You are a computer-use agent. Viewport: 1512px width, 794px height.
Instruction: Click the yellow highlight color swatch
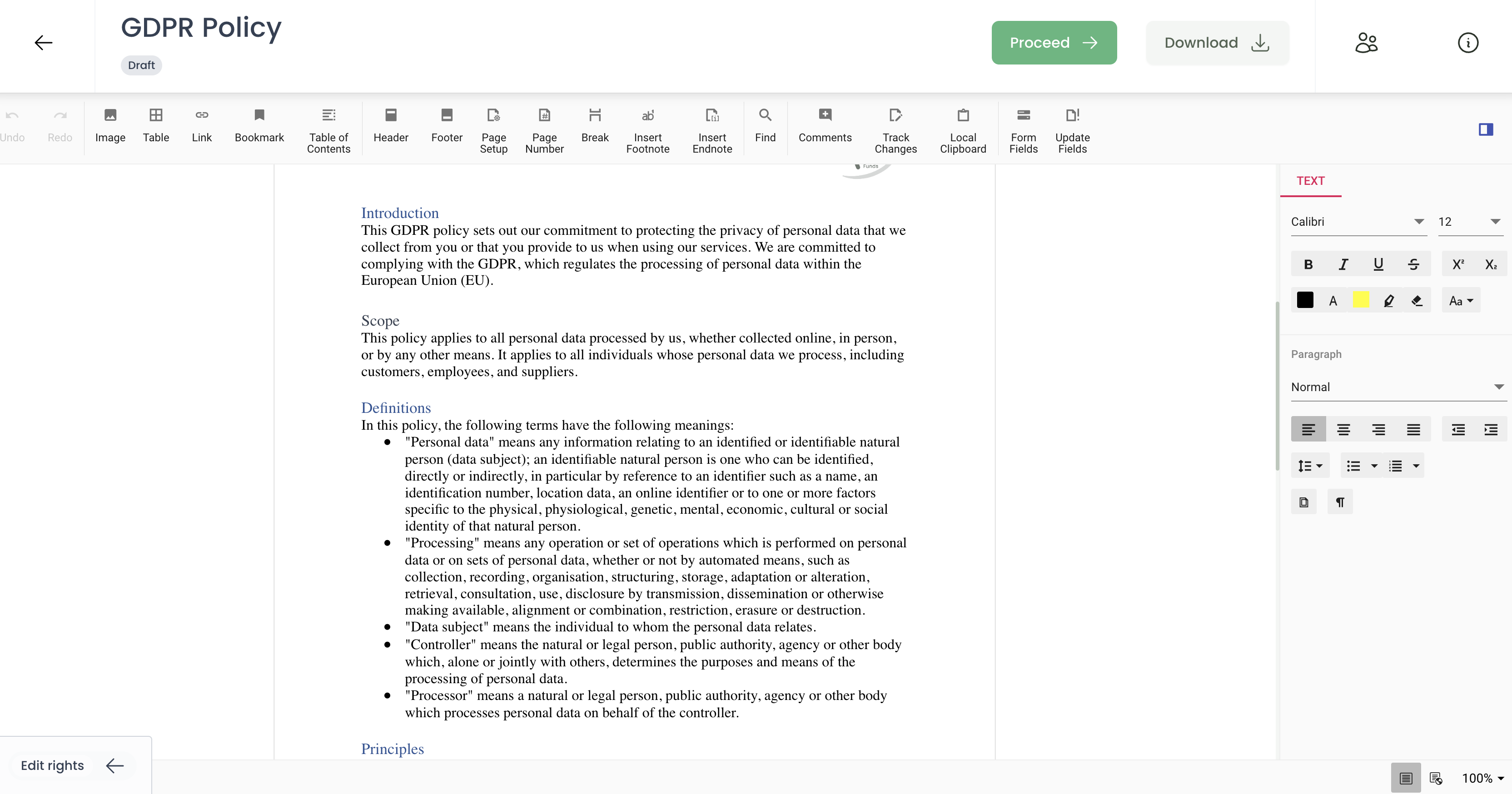click(x=1361, y=300)
